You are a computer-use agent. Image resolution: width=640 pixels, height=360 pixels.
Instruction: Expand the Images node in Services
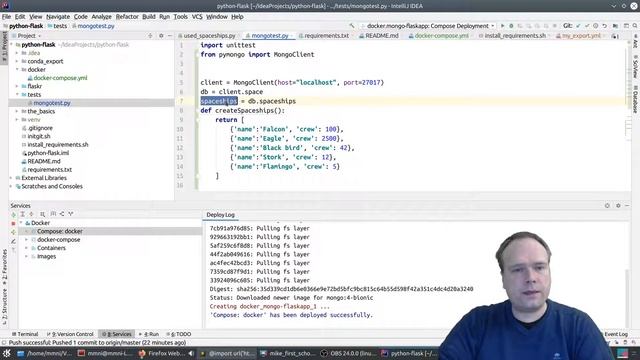point(27,257)
